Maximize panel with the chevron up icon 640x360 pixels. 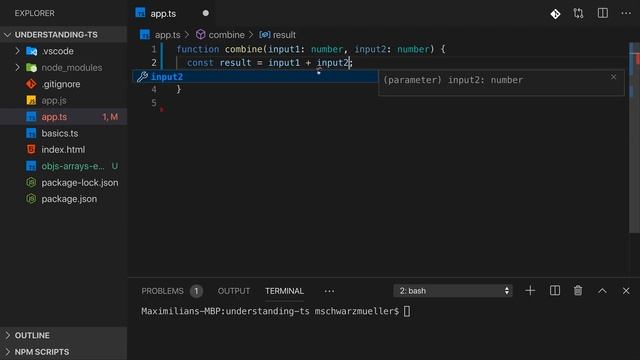tap(602, 291)
